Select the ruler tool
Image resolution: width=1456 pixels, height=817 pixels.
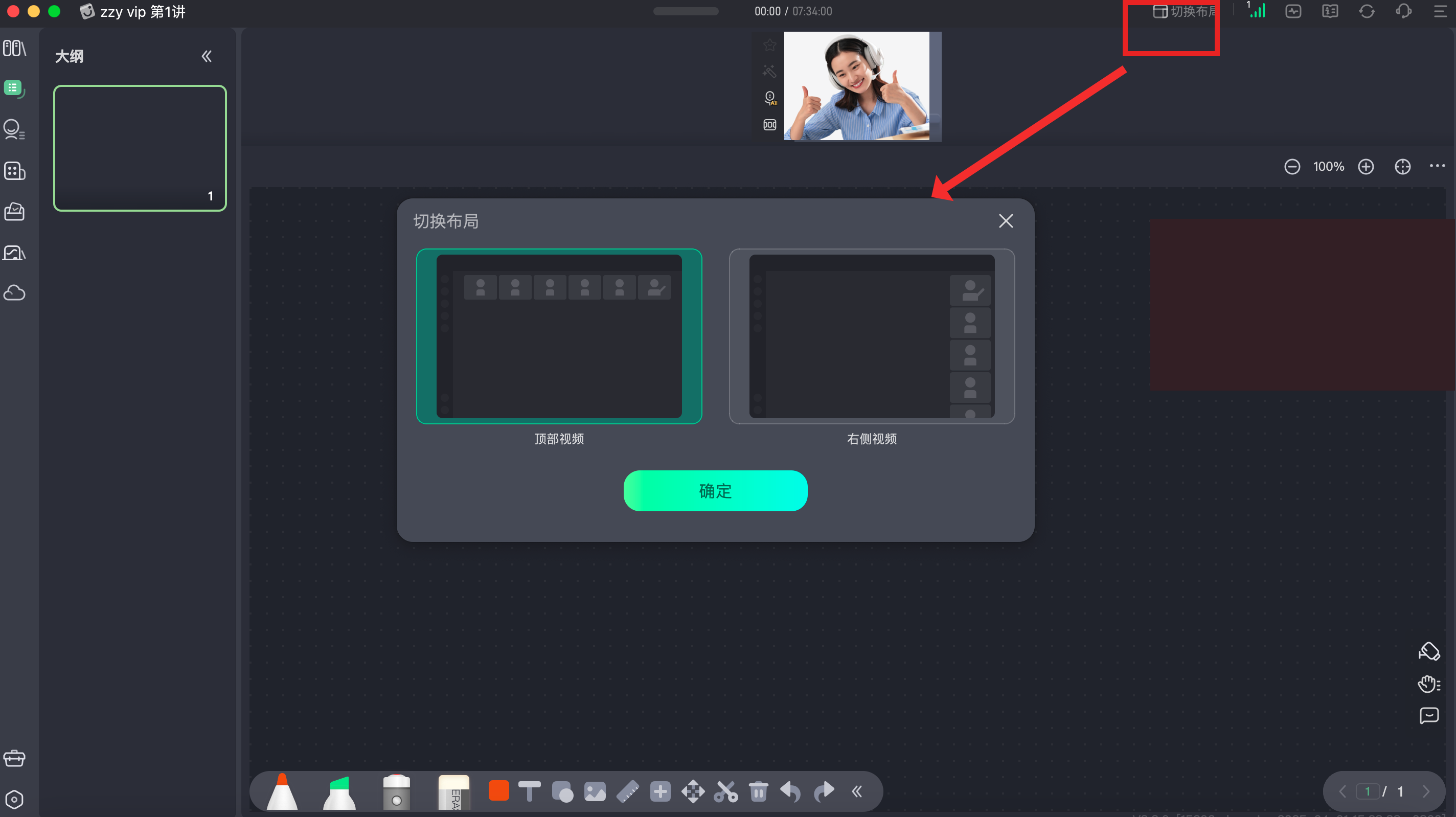click(x=627, y=791)
